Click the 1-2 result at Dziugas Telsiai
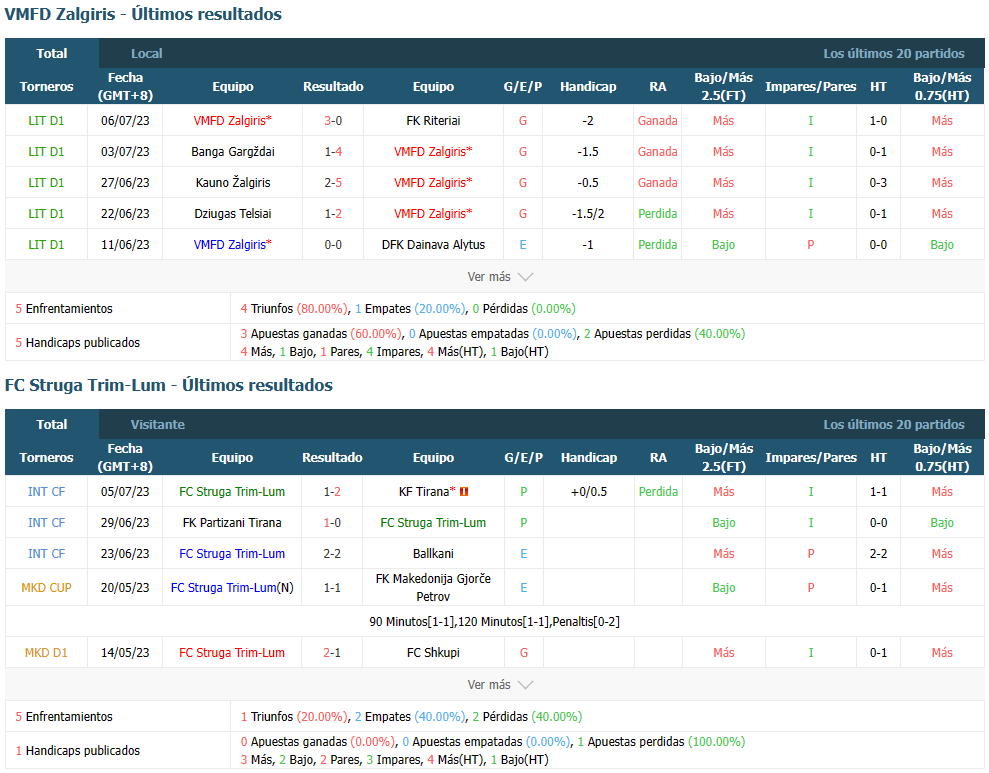The image size is (989, 773). (333, 213)
